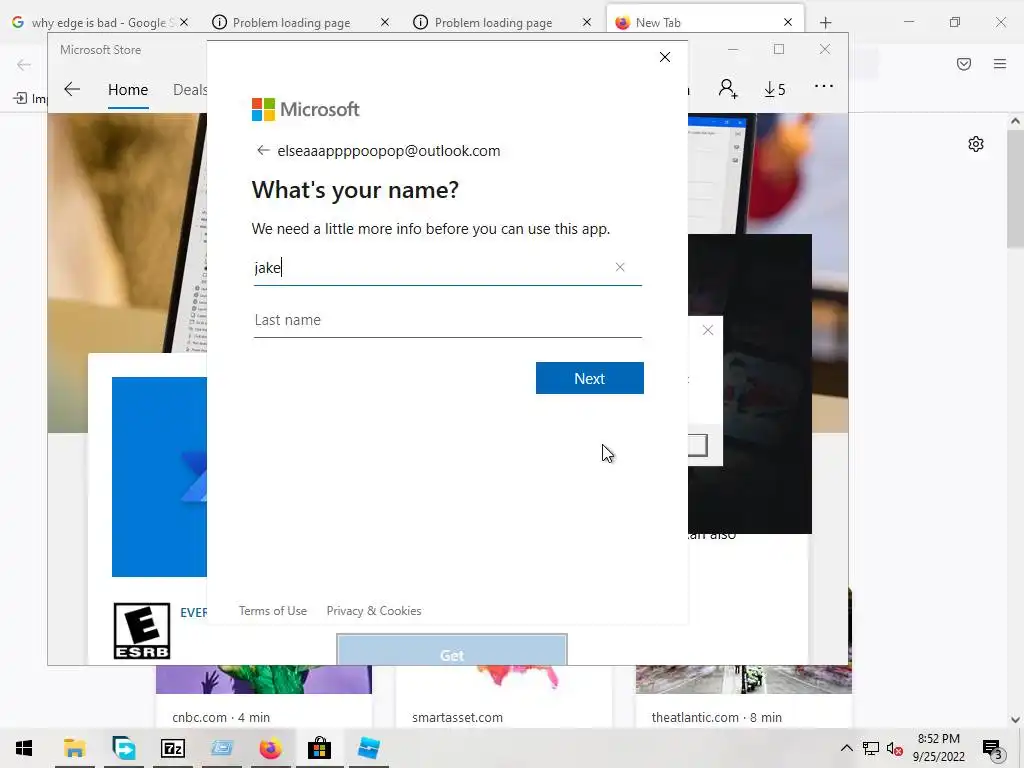This screenshot has height=768, width=1024.
Task: Clear the first name field with X icon
Action: (x=620, y=267)
